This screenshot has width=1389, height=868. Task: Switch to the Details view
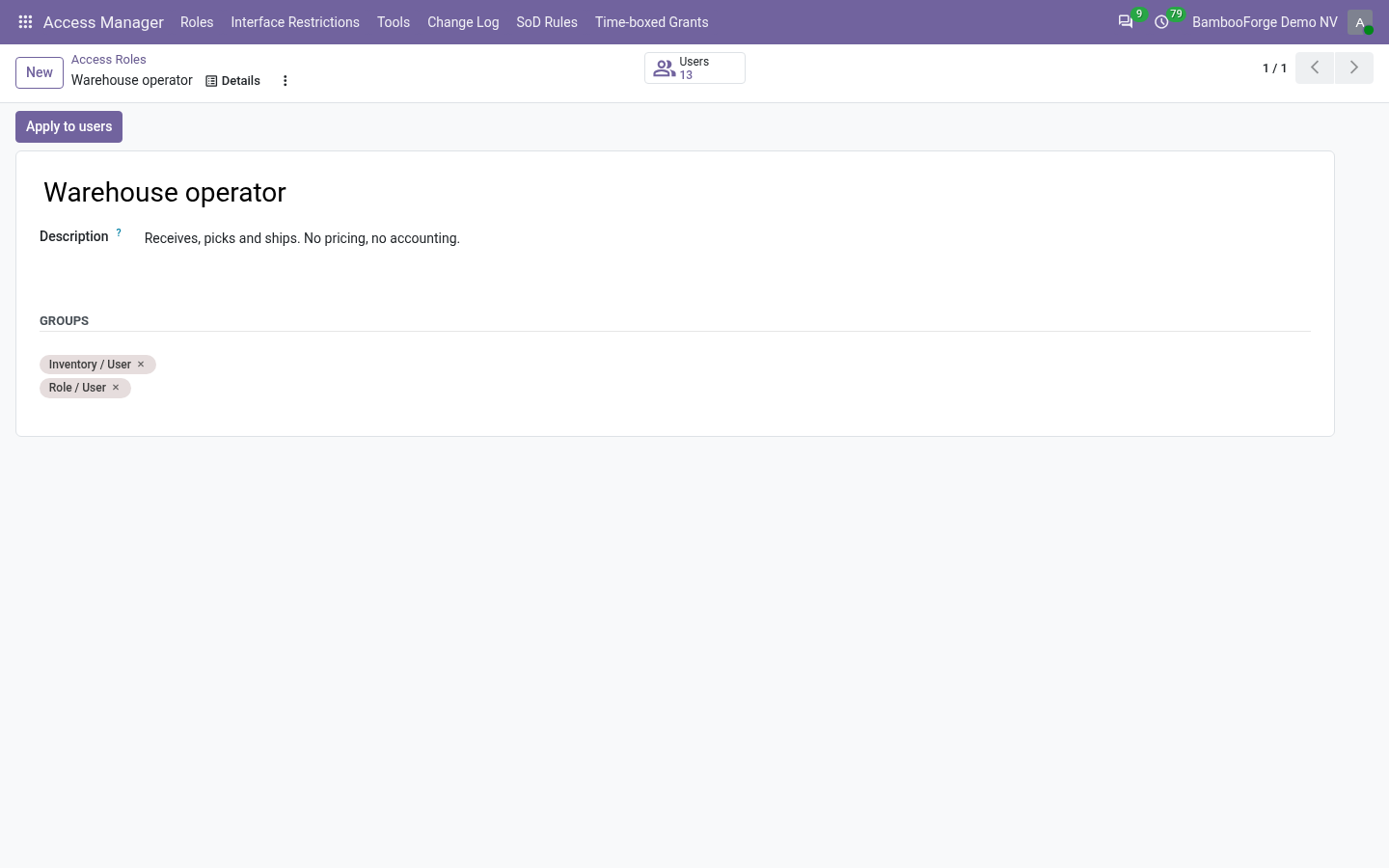click(x=233, y=81)
